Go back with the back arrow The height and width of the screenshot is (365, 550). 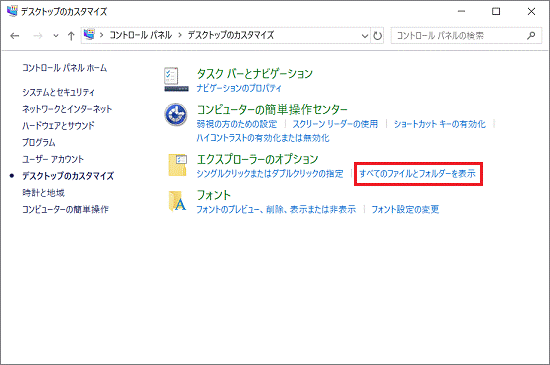(x=15, y=36)
